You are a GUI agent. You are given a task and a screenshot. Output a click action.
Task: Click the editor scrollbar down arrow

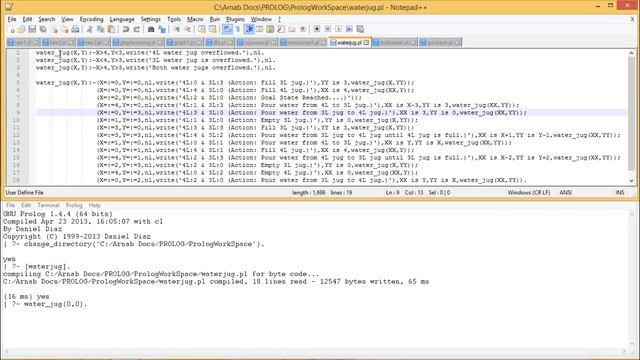tap(631, 181)
